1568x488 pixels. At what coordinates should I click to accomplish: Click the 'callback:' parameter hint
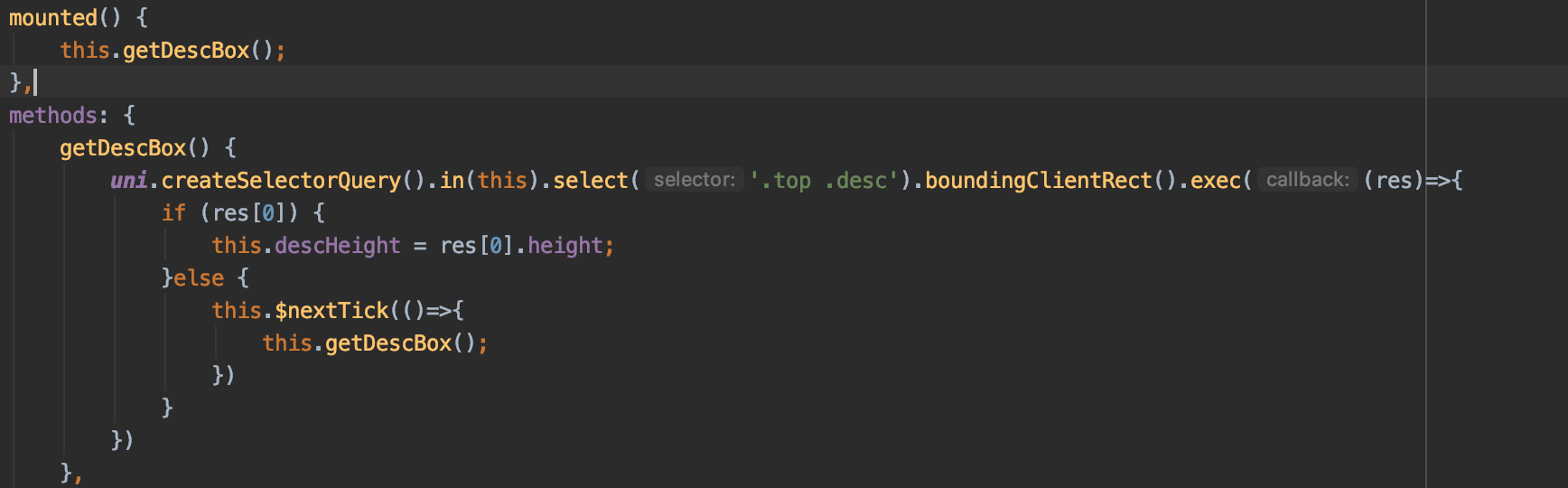click(1307, 180)
